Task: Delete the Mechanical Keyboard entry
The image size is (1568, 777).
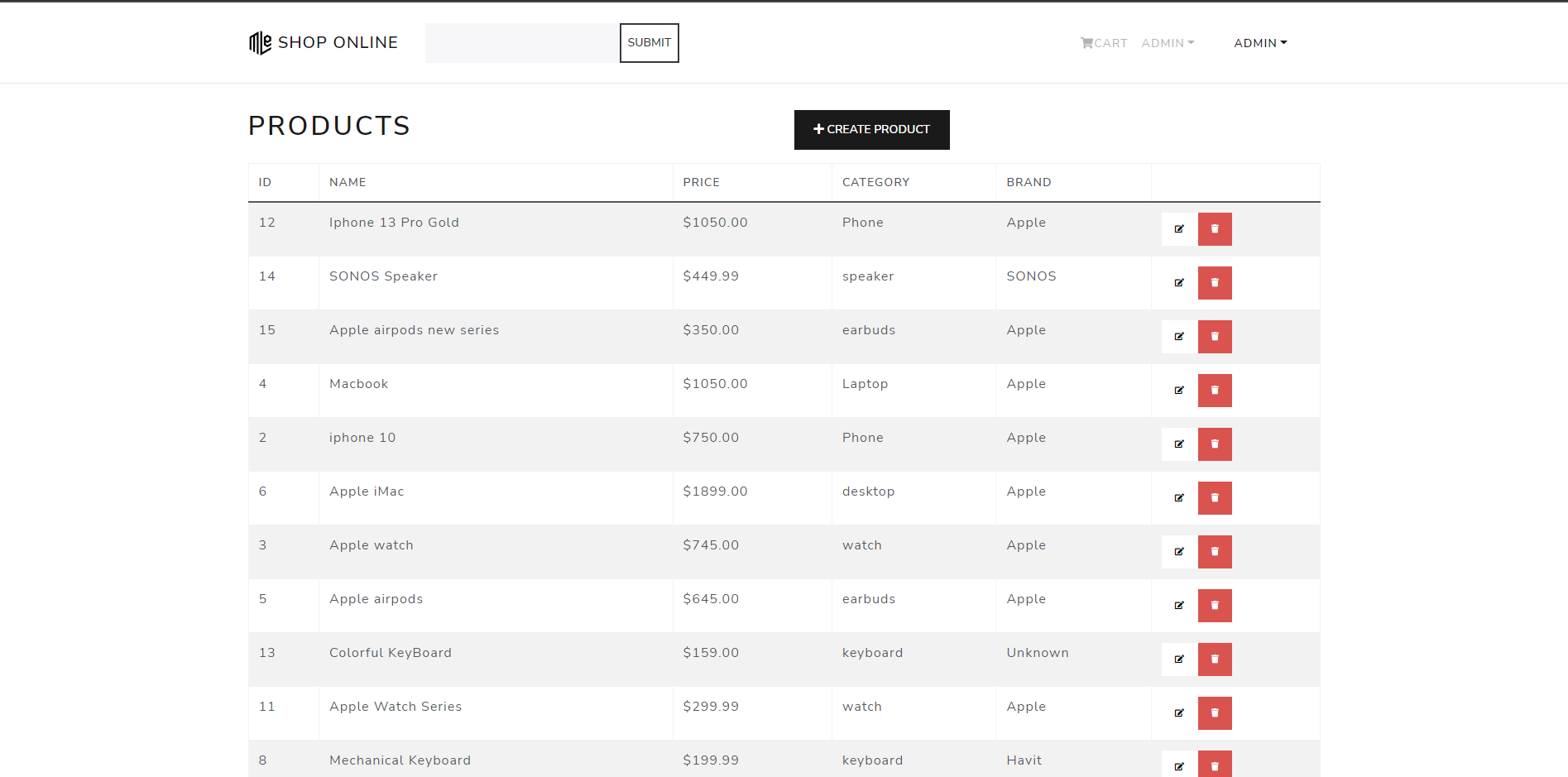Action: click(x=1214, y=765)
